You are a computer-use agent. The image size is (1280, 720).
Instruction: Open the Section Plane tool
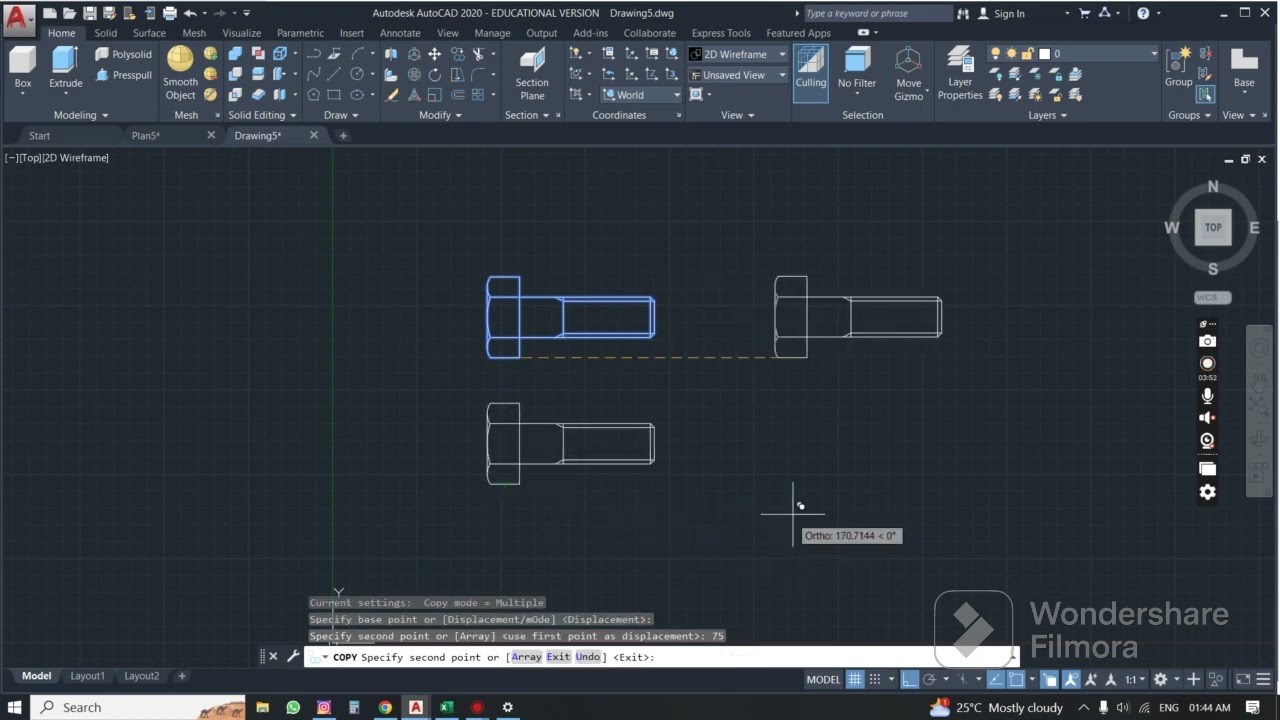(532, 74)
